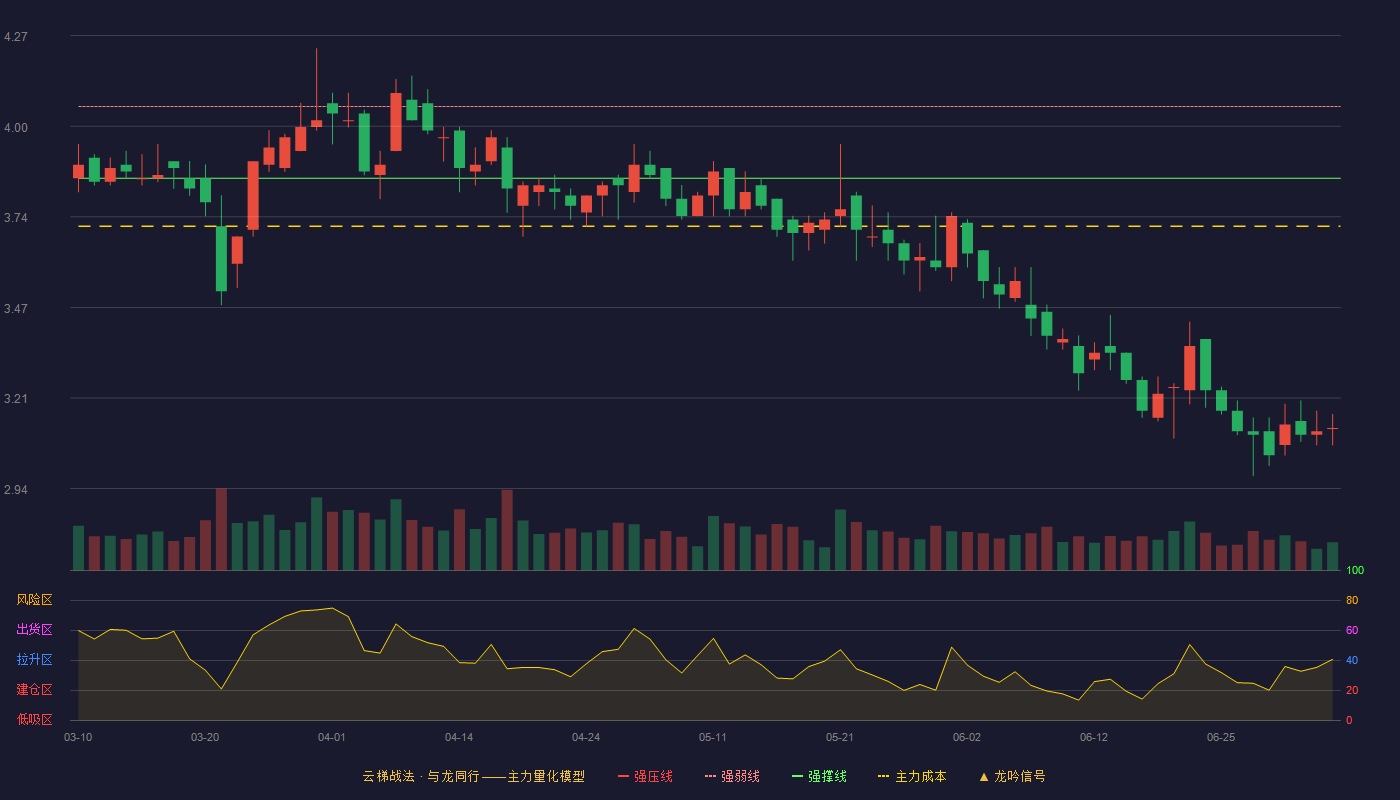Click the red 0 indicator scale value

1349,720
